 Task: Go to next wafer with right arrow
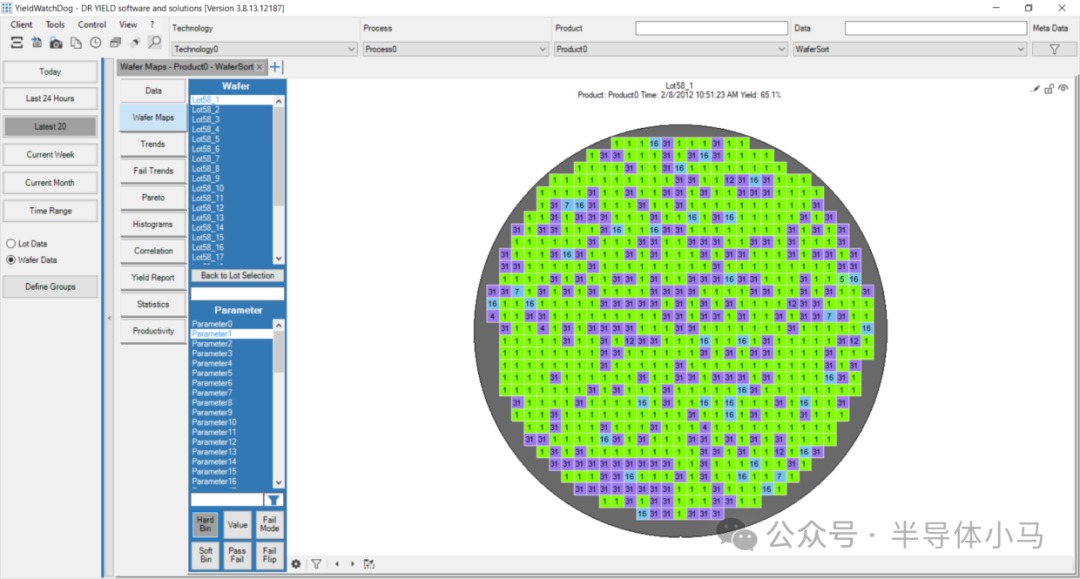click(353, 564)
